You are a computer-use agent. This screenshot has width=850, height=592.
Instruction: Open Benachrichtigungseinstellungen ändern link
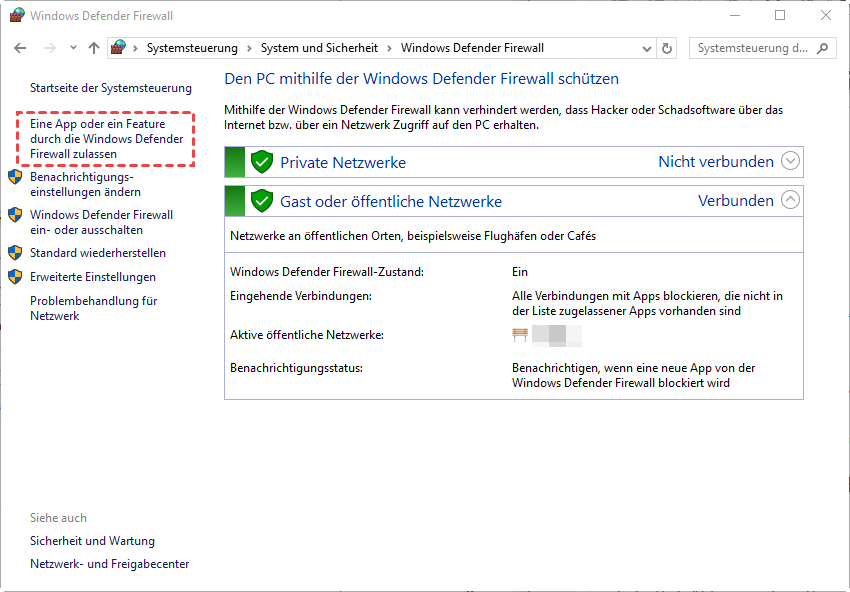[x=85, y=184]
